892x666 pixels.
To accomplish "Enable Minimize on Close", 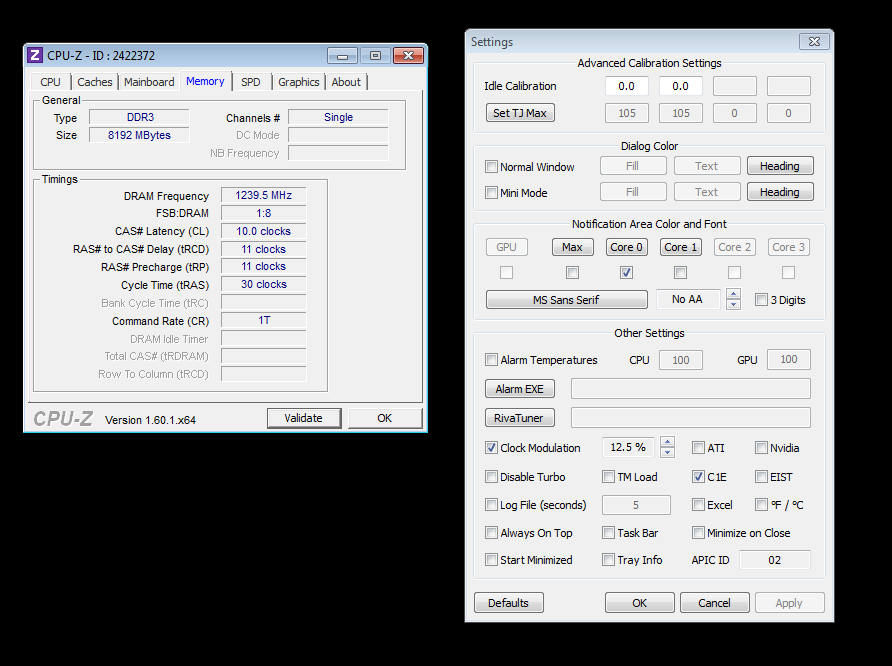I will click(x=698, y=532).
